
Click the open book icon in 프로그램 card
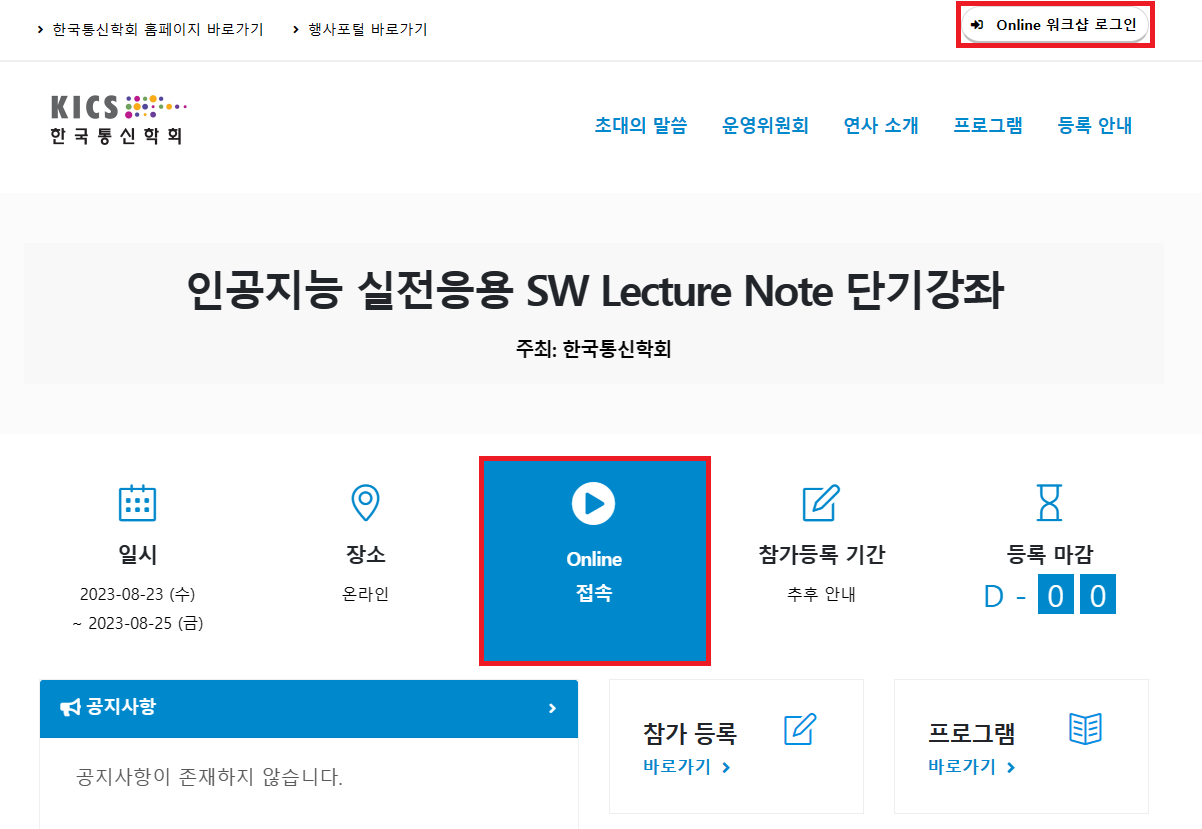point(1085,730)
